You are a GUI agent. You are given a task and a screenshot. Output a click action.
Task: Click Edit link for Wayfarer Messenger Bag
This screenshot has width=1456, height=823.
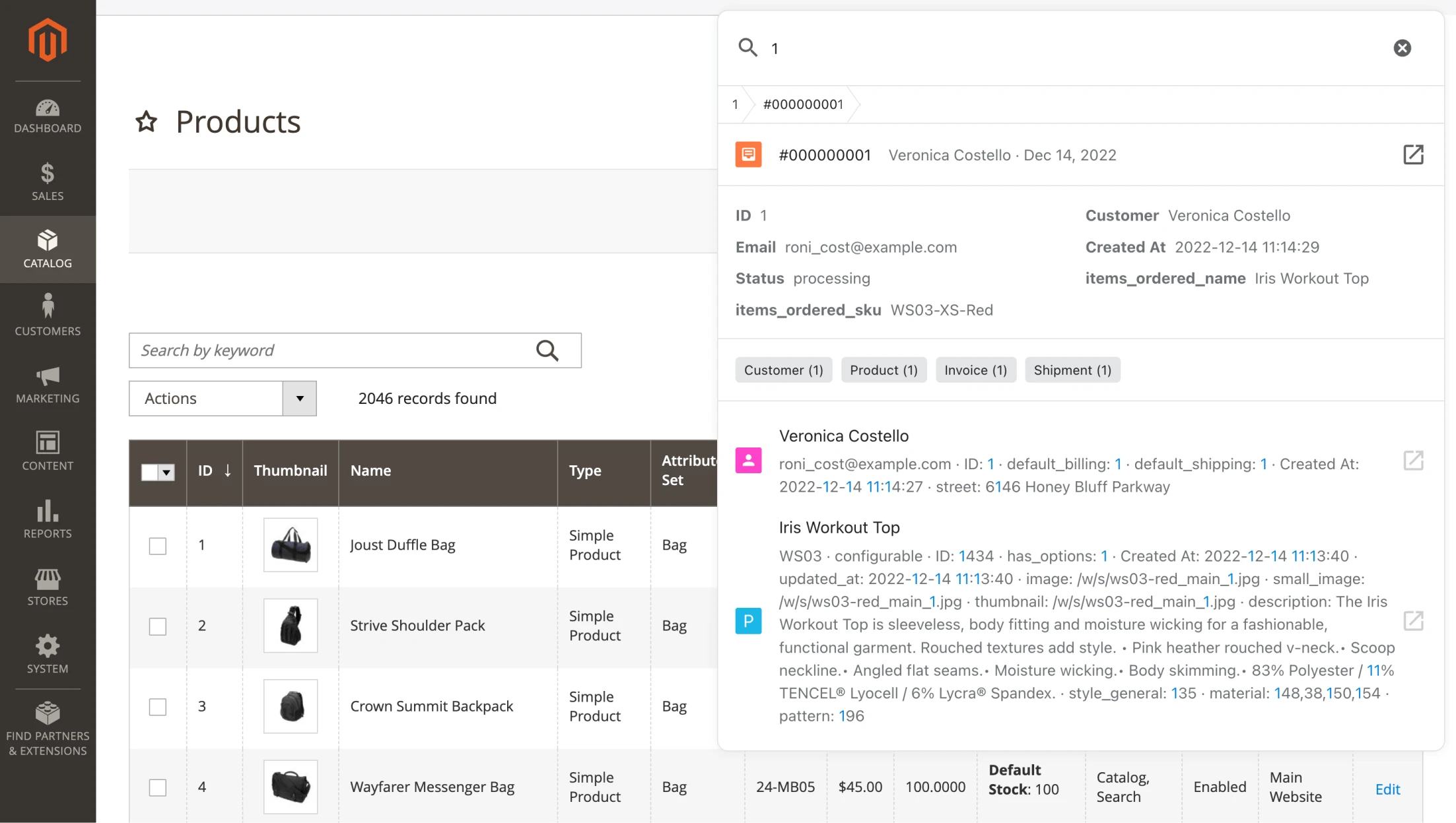(x=1388, y=789)
